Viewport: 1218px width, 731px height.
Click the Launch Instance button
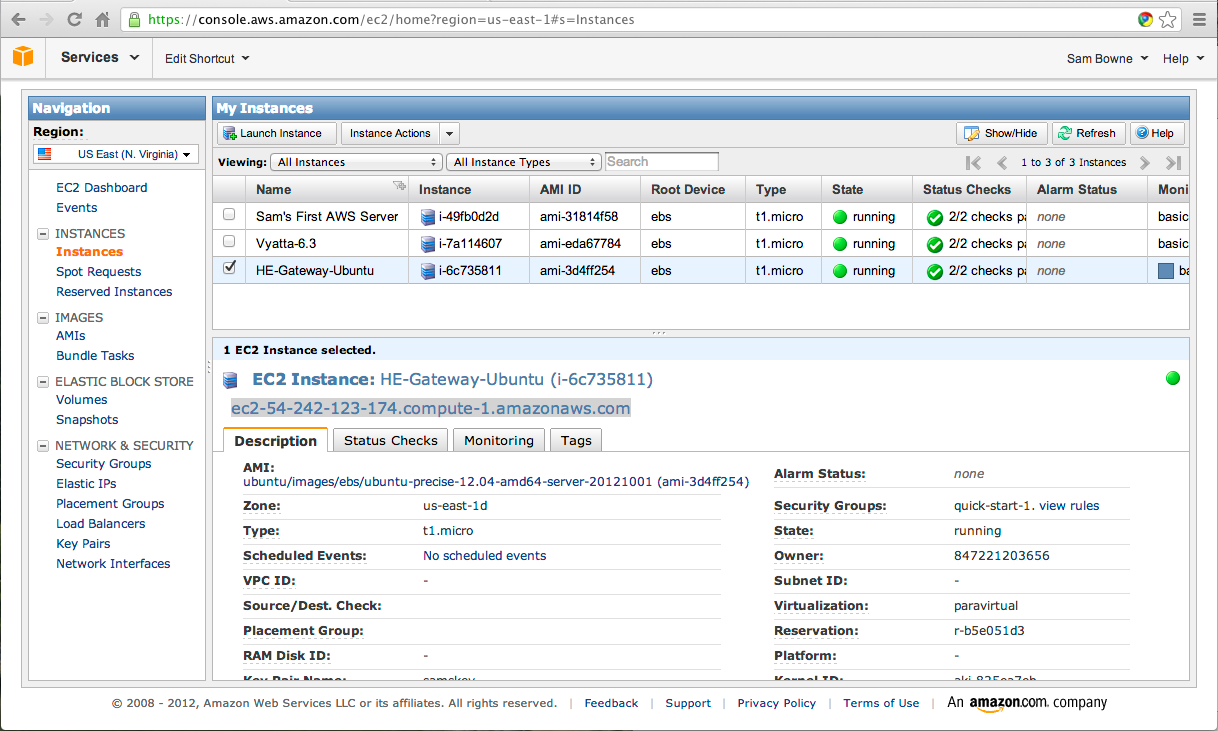[x=272, y=133]
